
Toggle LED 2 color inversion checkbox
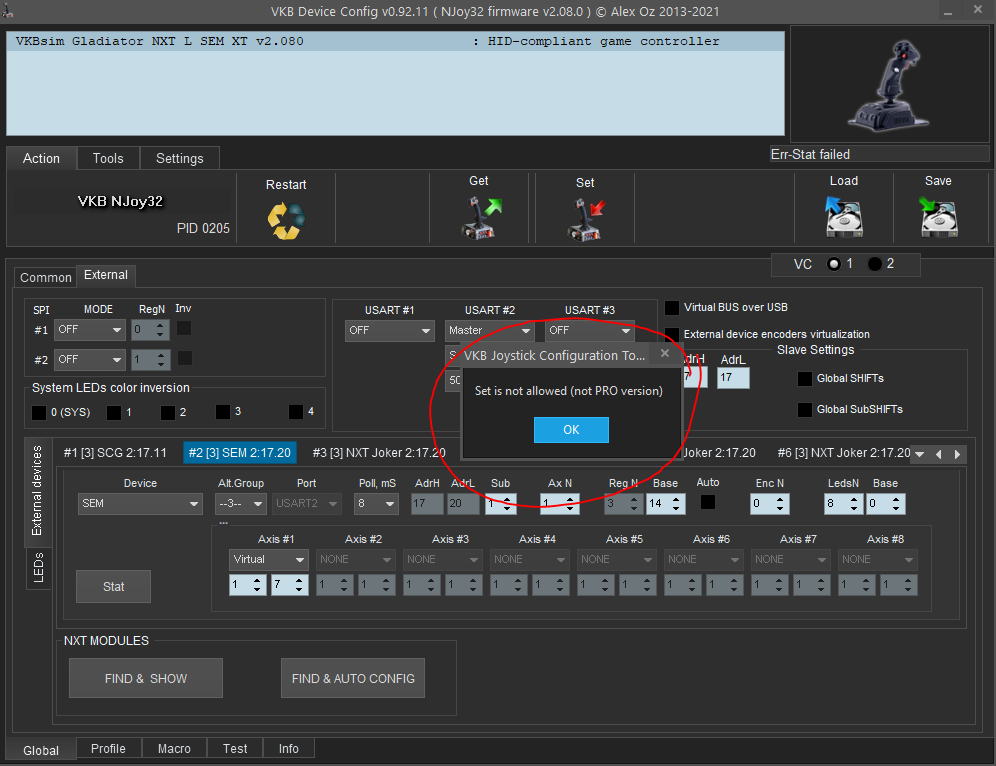pos(168,413)
